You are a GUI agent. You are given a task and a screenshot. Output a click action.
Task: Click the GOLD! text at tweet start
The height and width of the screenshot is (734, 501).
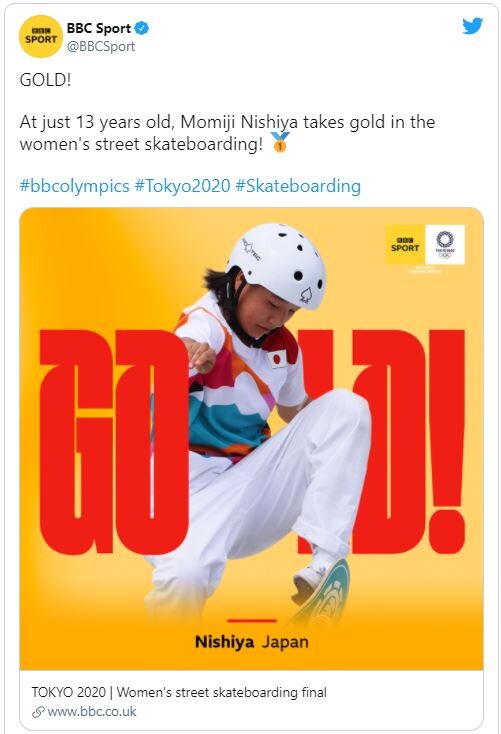click(45, 80)
